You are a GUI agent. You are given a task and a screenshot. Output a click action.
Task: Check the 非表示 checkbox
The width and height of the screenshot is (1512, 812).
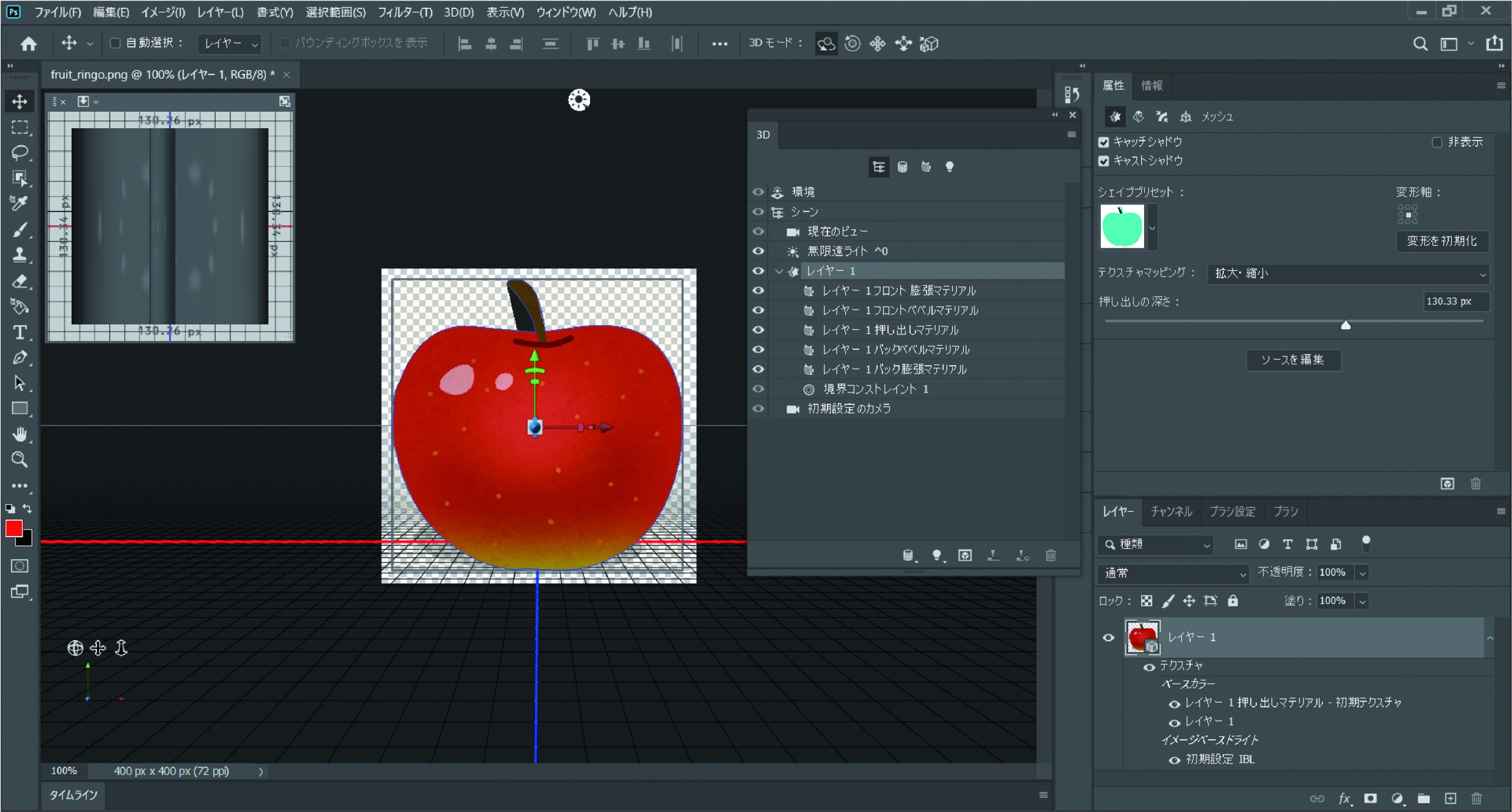(x=1437, y=142)
